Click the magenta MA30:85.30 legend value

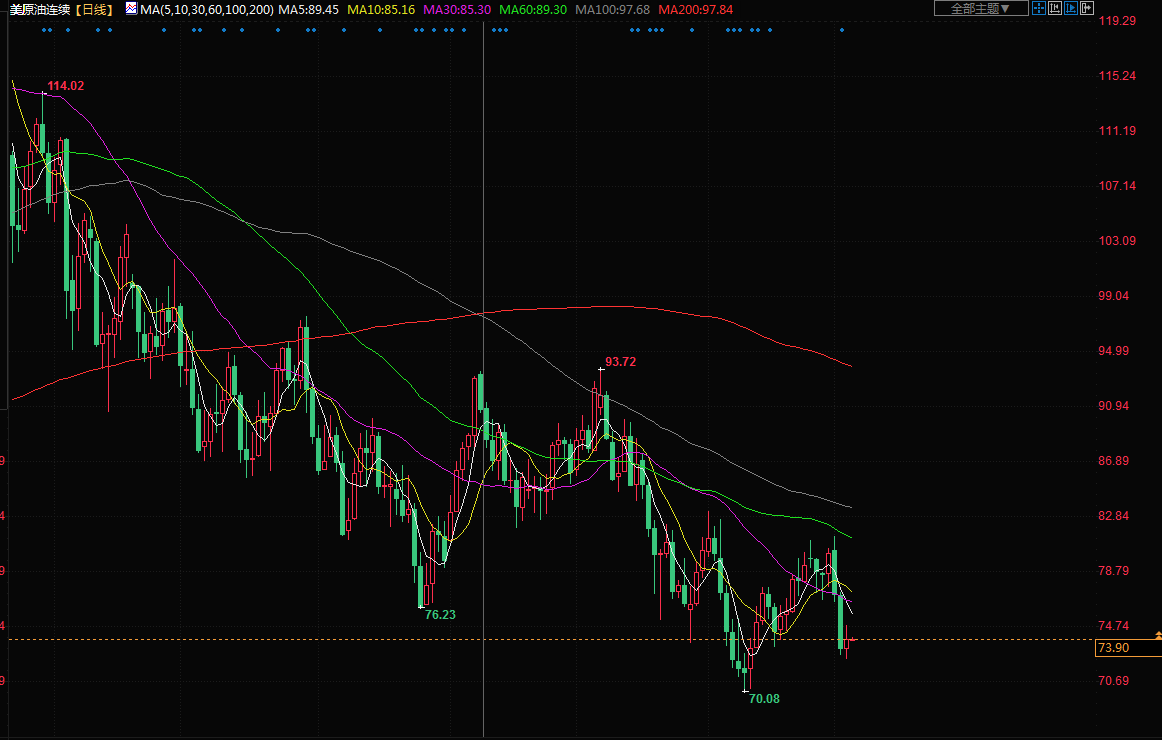coord(457,9)
